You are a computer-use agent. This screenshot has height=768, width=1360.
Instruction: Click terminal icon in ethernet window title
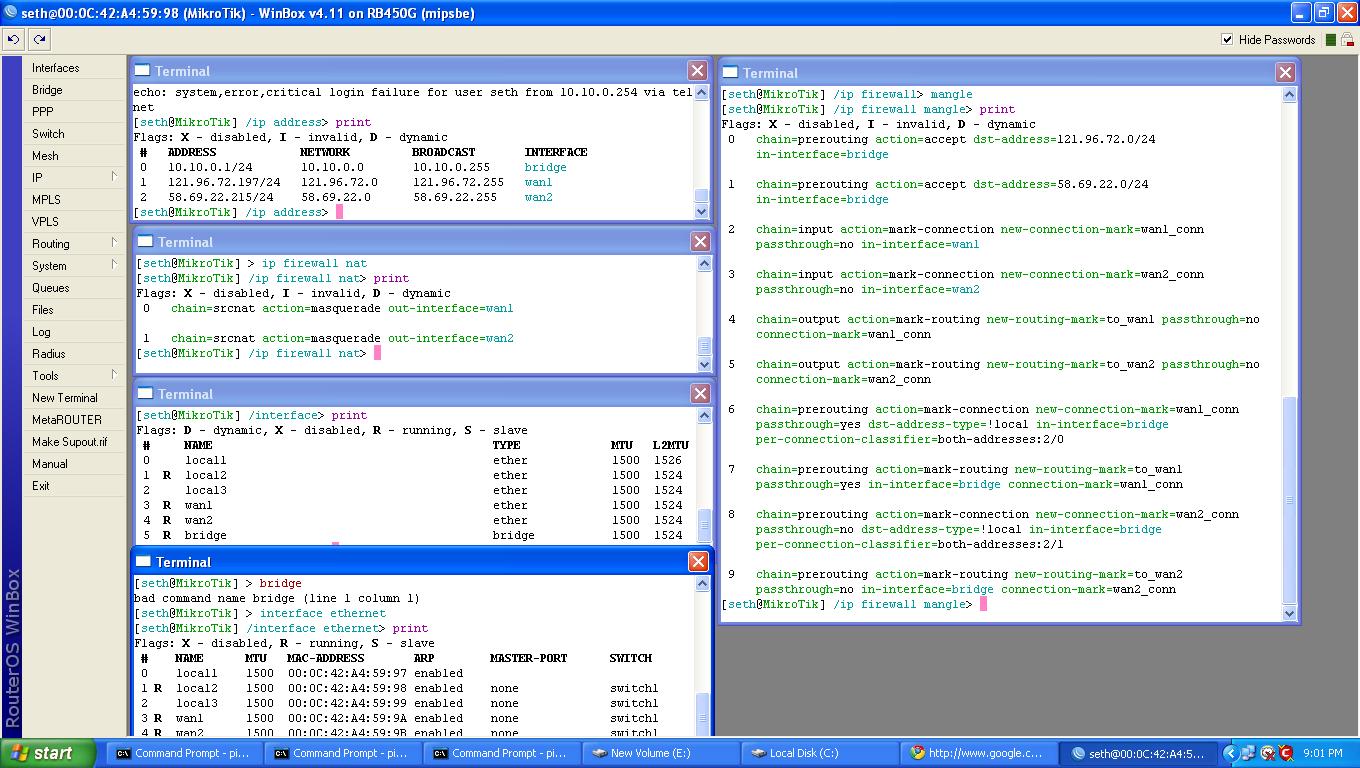[142, 561]
